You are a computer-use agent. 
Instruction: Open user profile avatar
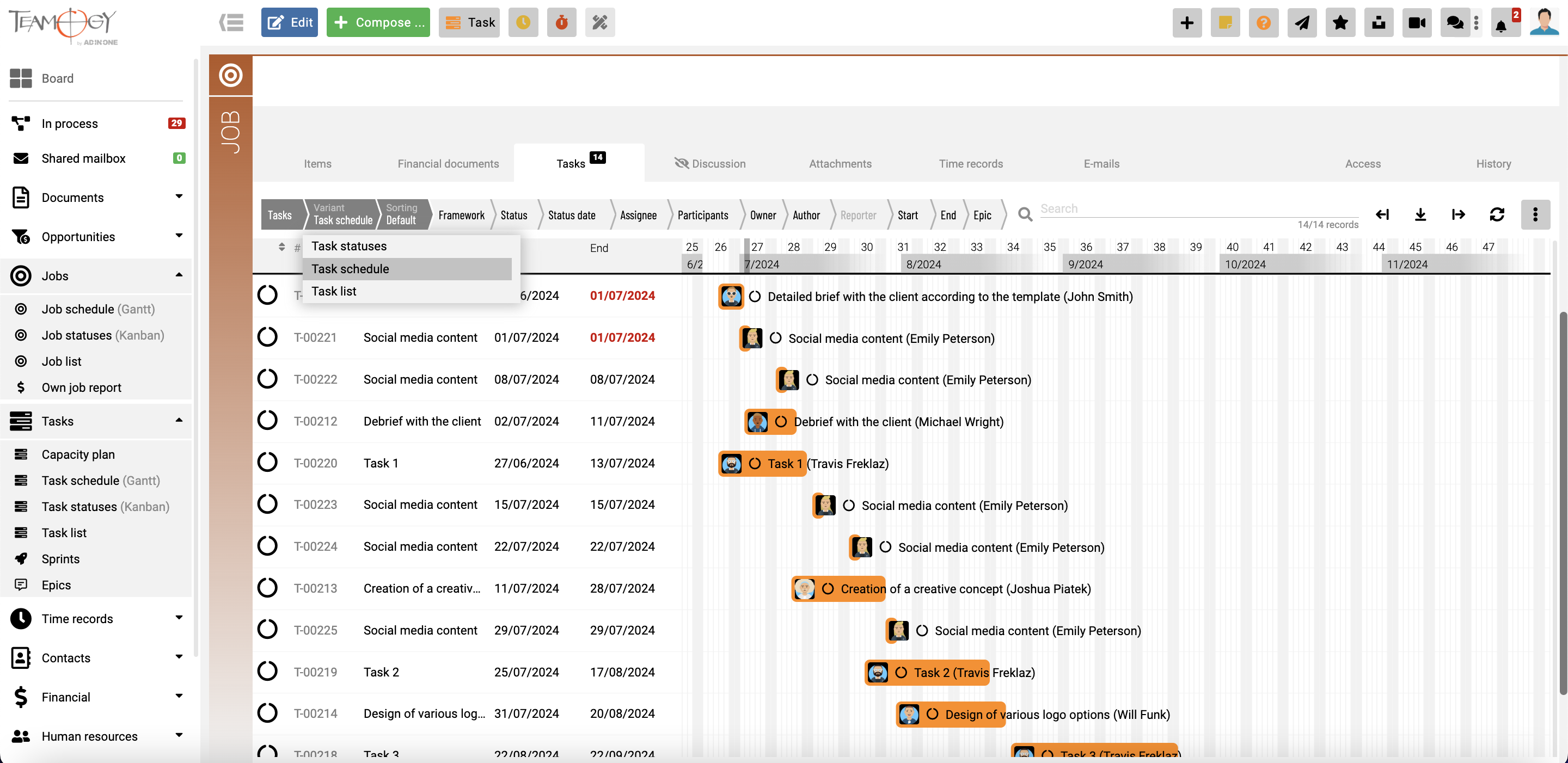pyautogui.click(x=1544, y=22)
